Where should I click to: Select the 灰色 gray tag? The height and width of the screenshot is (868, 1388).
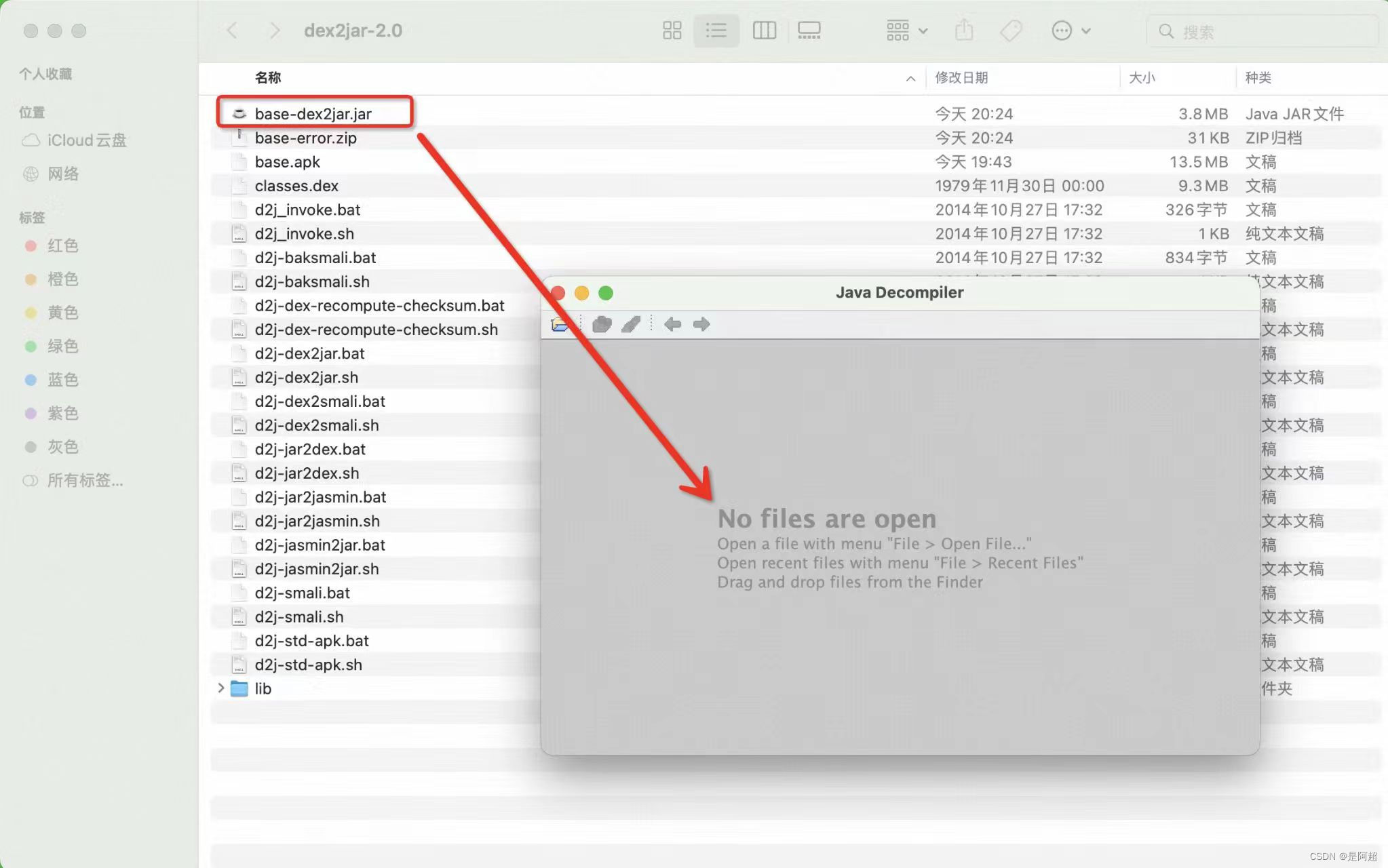pyautogui.click(x=52, y=447)
